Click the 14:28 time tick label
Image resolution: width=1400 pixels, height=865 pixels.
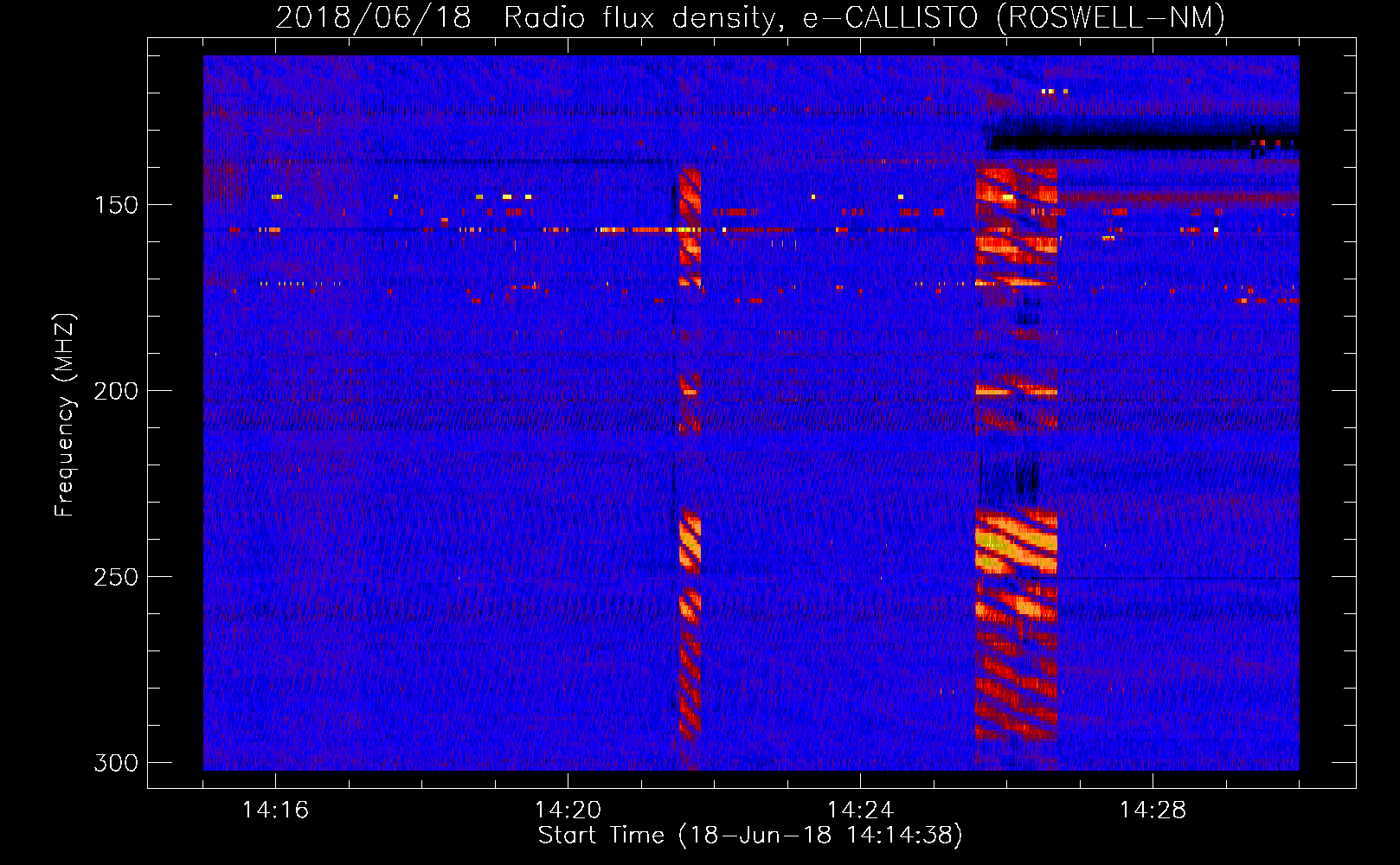click(x=1153, y=810)
